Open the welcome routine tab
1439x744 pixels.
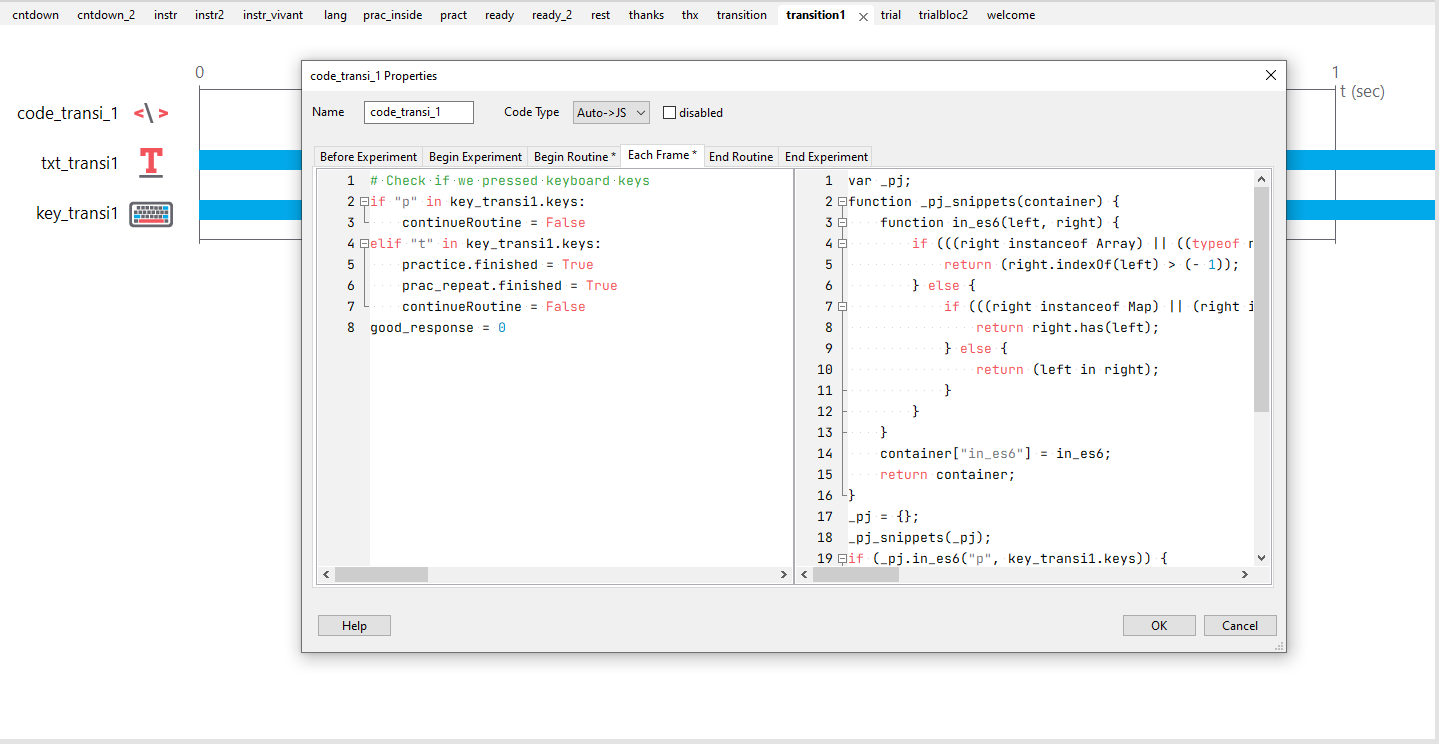coord(1011,15)
